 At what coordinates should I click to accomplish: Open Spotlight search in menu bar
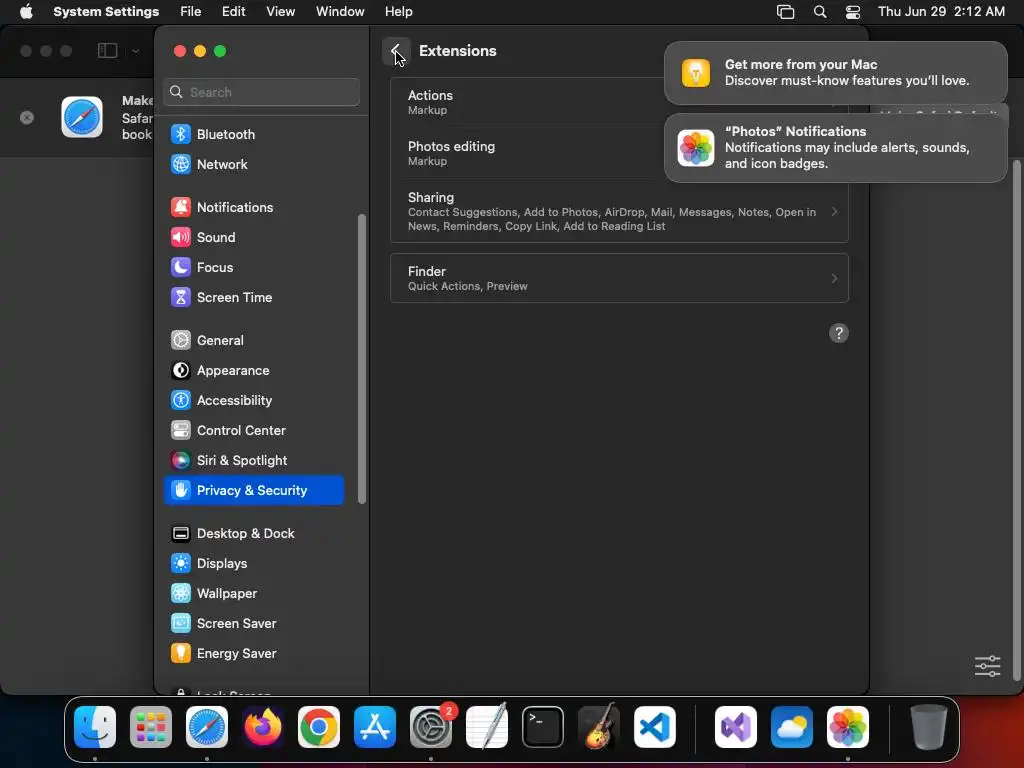pyautogui.click(x=820, y=12)
